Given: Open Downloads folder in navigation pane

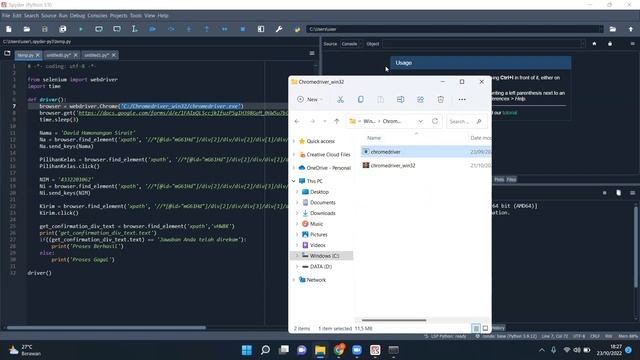Looking at the screenshot, I should (x=322, y=213).
